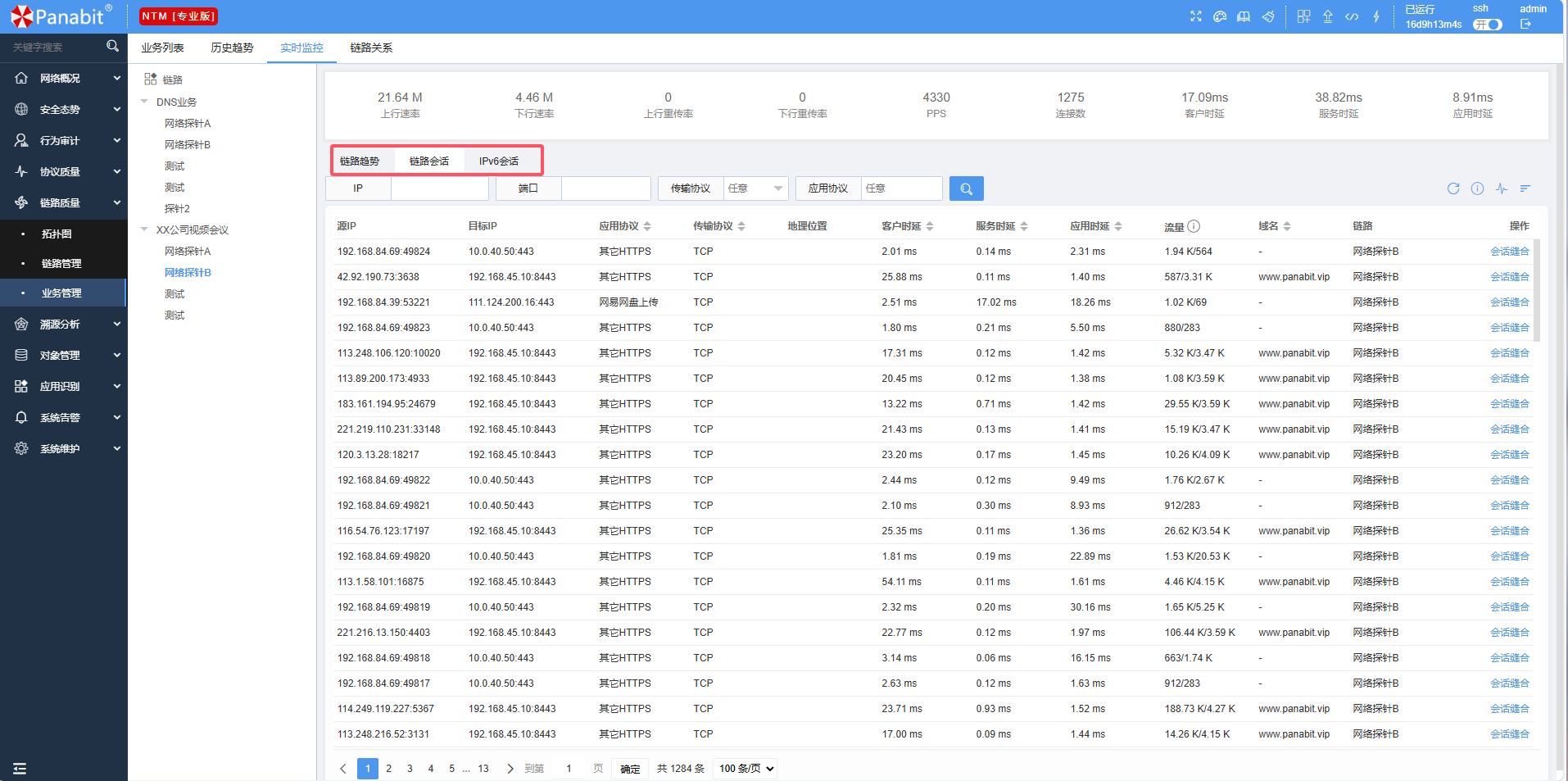Click the blue search button beside 应用协议
The width and height of the screenshot is (1568, 781).
967,188
